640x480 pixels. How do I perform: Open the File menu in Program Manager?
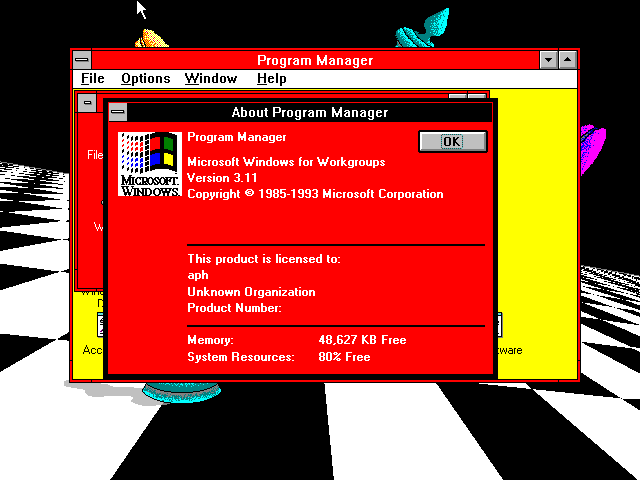93,78
